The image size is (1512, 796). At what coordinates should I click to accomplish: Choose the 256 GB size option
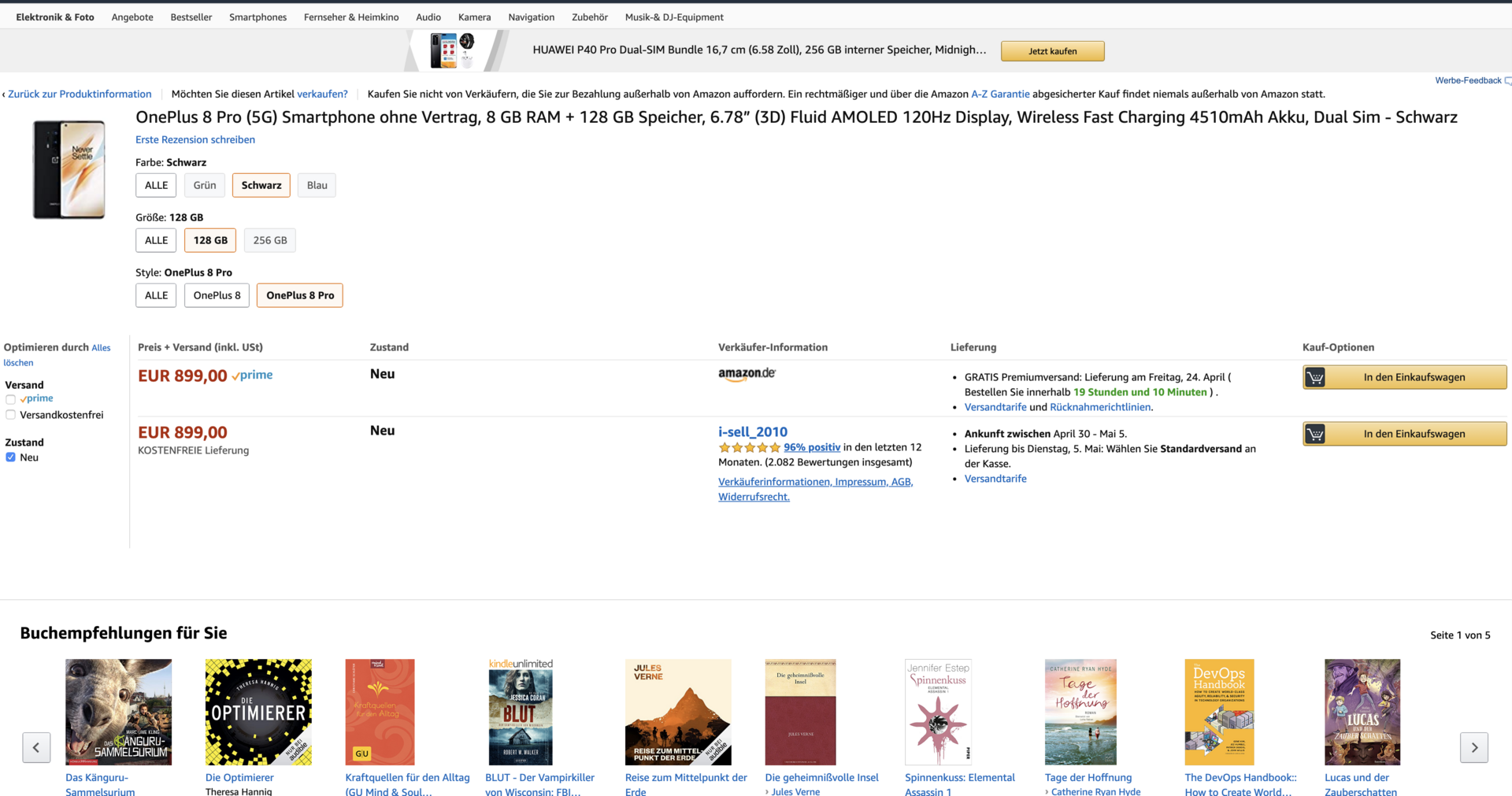coord(270,240)
